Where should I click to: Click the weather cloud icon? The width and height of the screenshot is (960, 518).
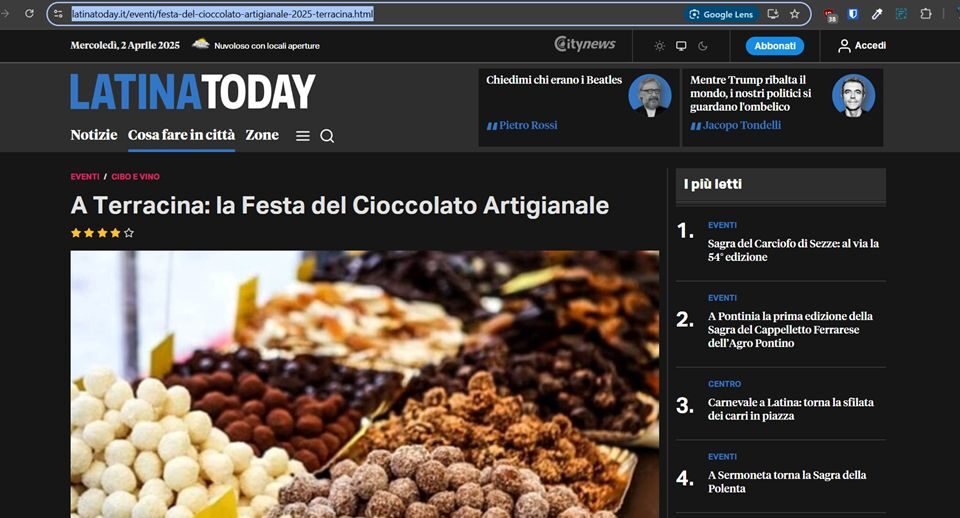point(200,44)
